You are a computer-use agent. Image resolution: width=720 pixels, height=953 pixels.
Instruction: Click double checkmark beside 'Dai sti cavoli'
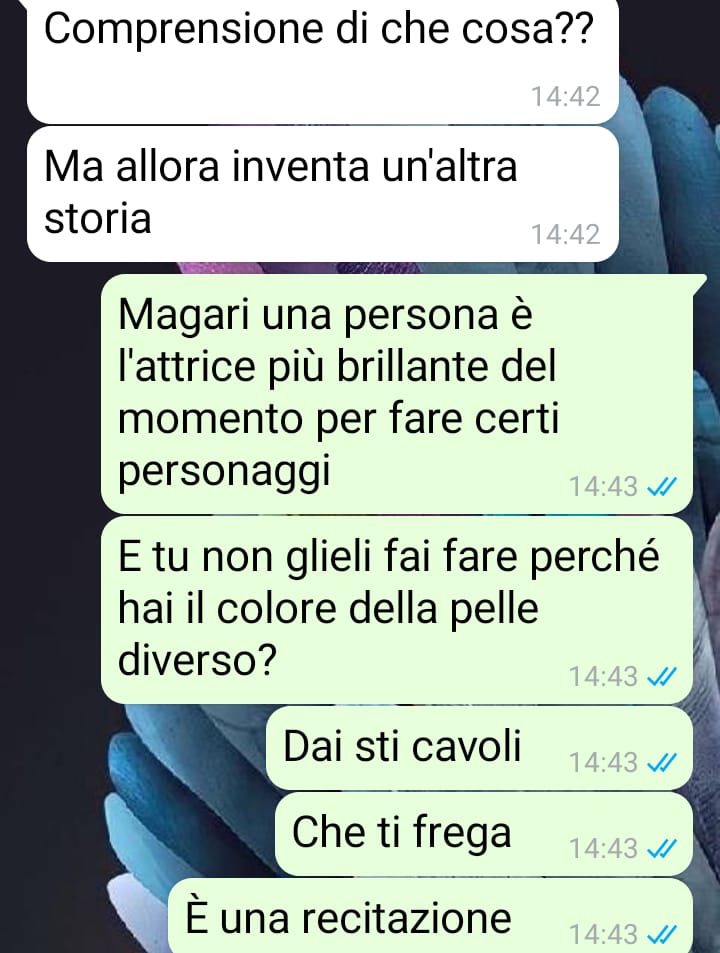662,762
